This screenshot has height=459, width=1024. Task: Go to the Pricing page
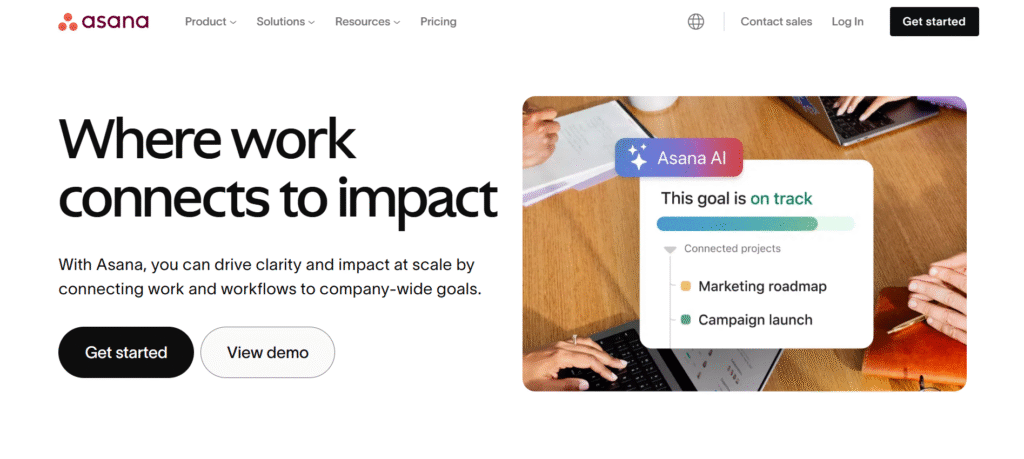coord(438,21)
